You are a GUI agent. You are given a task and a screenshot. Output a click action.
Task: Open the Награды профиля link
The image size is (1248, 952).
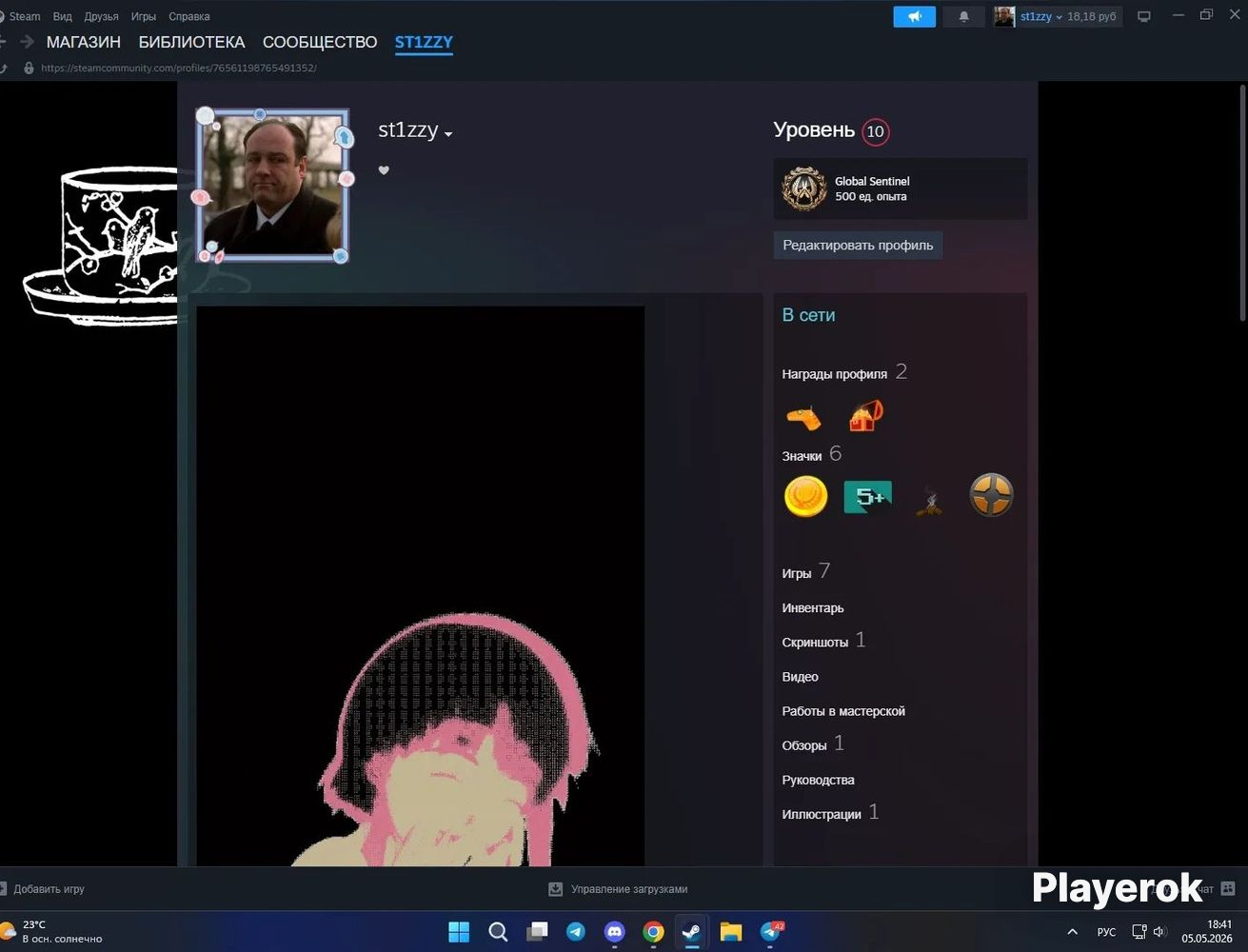835,374
